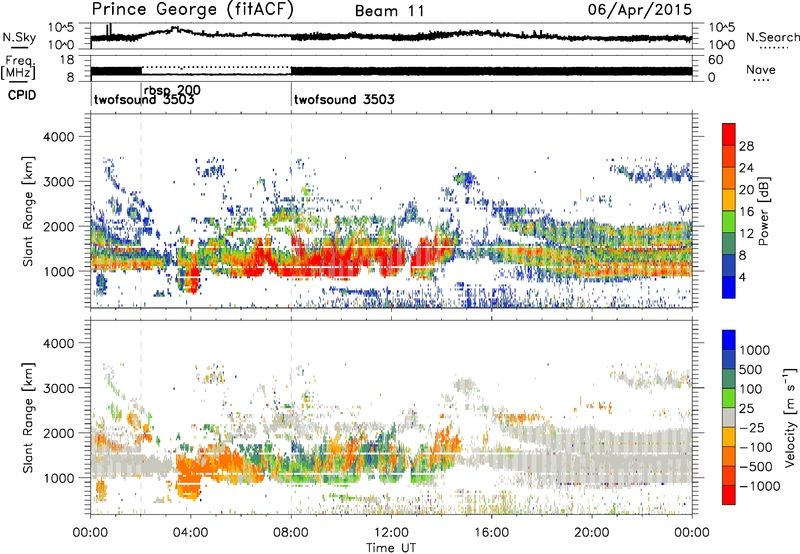Screen dimensions: 800x554
Task: Click the '20:00' time axis tick label
Action: point(591,533)
